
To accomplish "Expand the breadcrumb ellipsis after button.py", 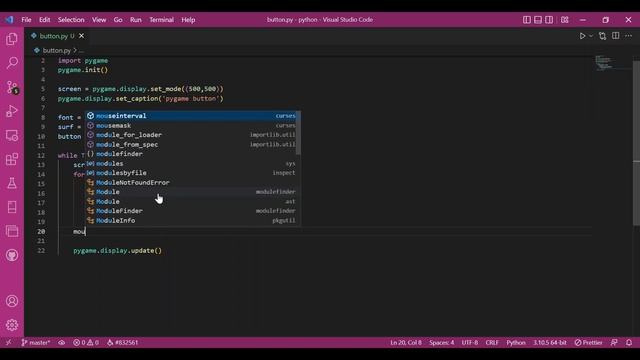I will point(81,51).
